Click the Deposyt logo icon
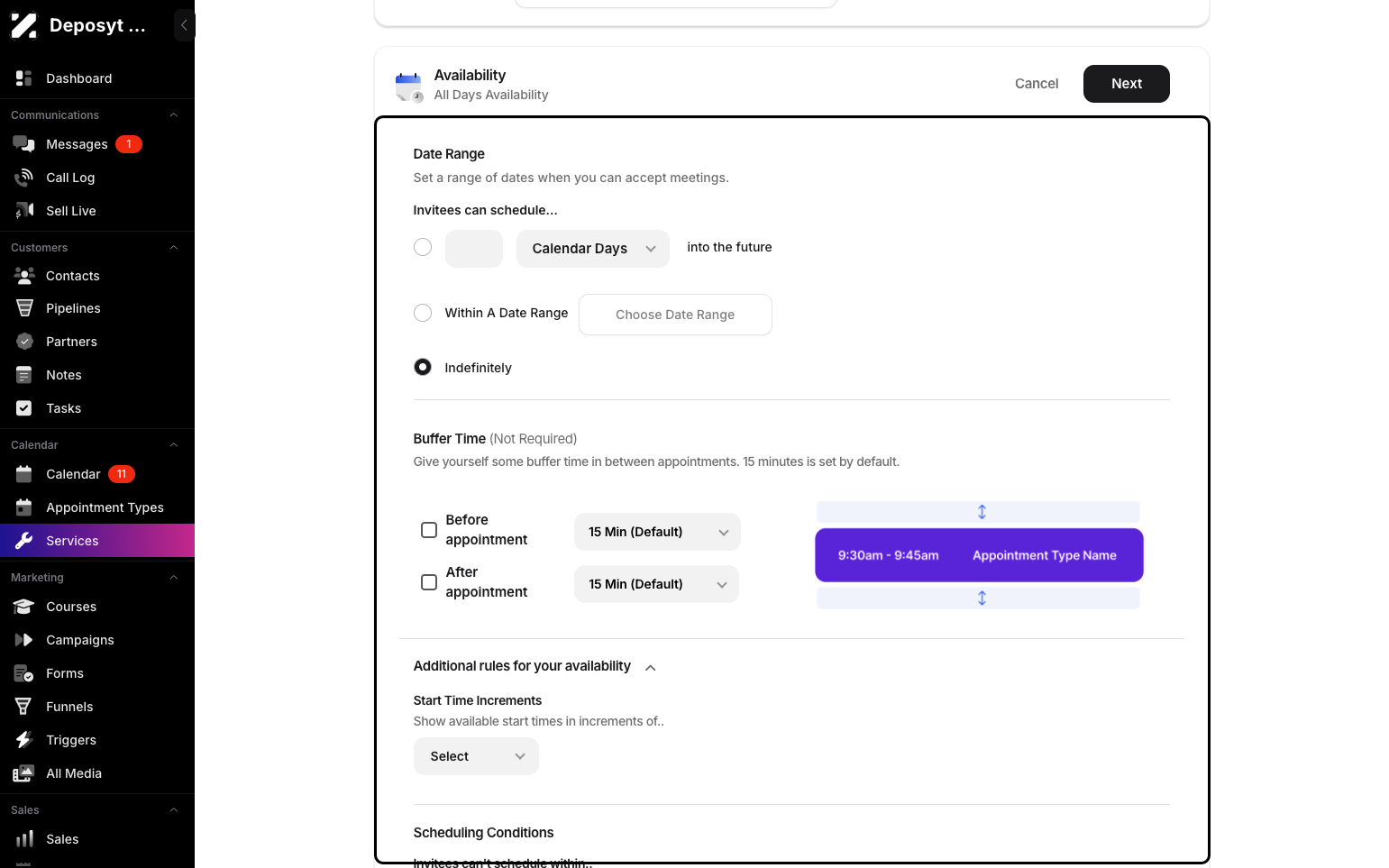1389x868 pixels. [24, 25]
